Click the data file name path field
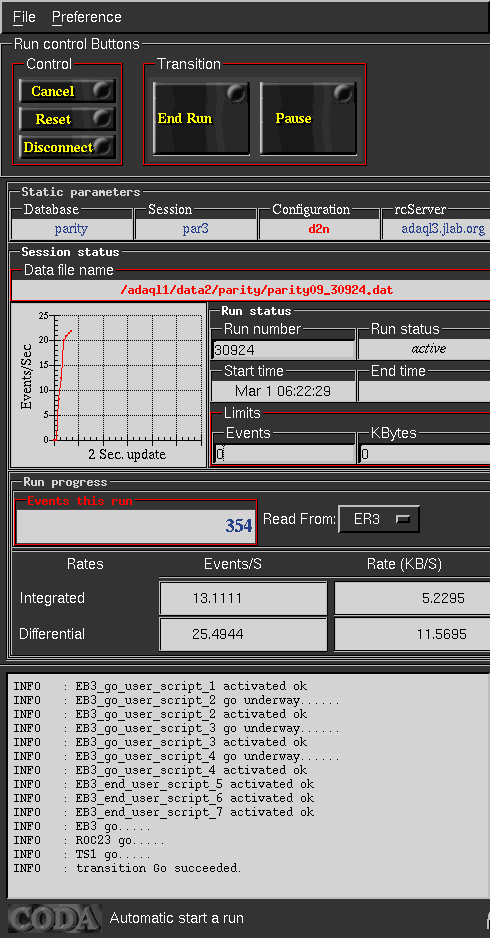 (251, 290)
